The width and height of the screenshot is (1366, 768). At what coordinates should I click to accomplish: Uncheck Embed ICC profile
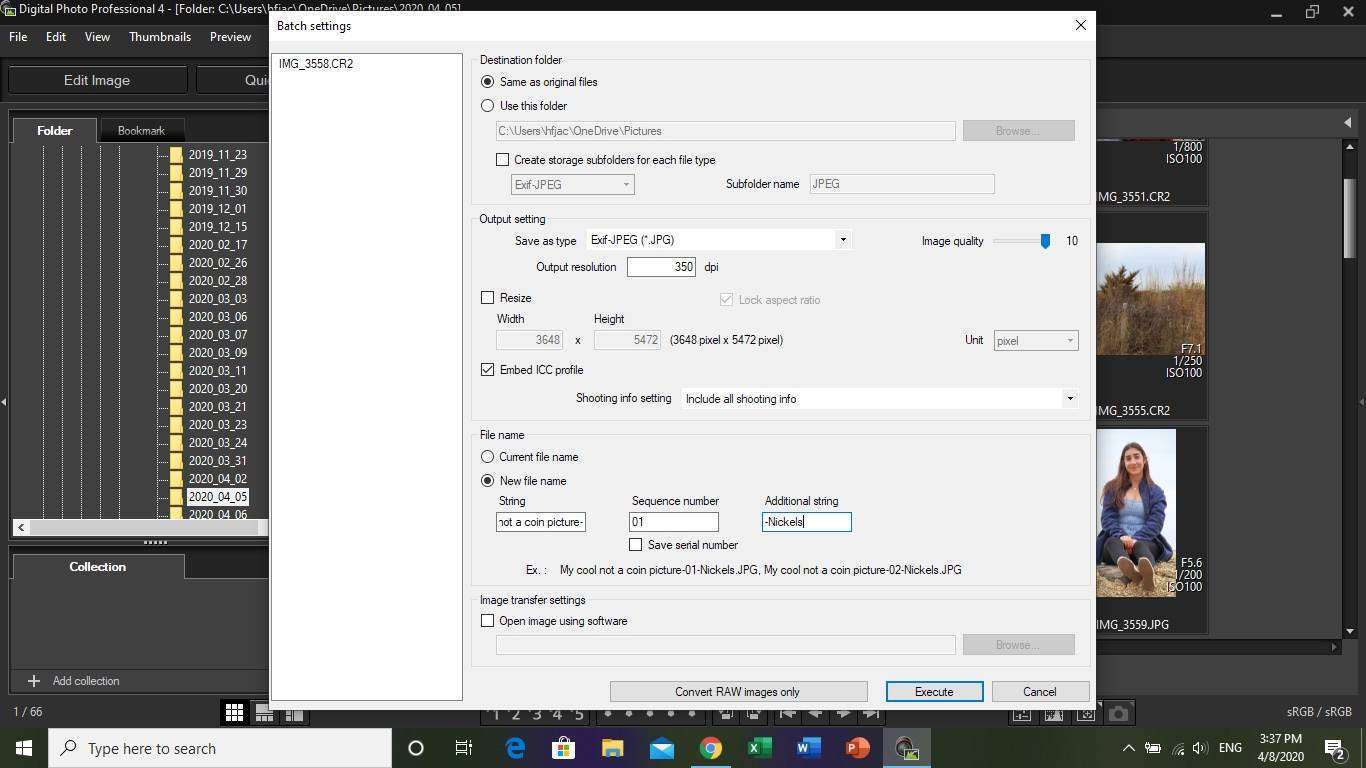tap(488, 370)
